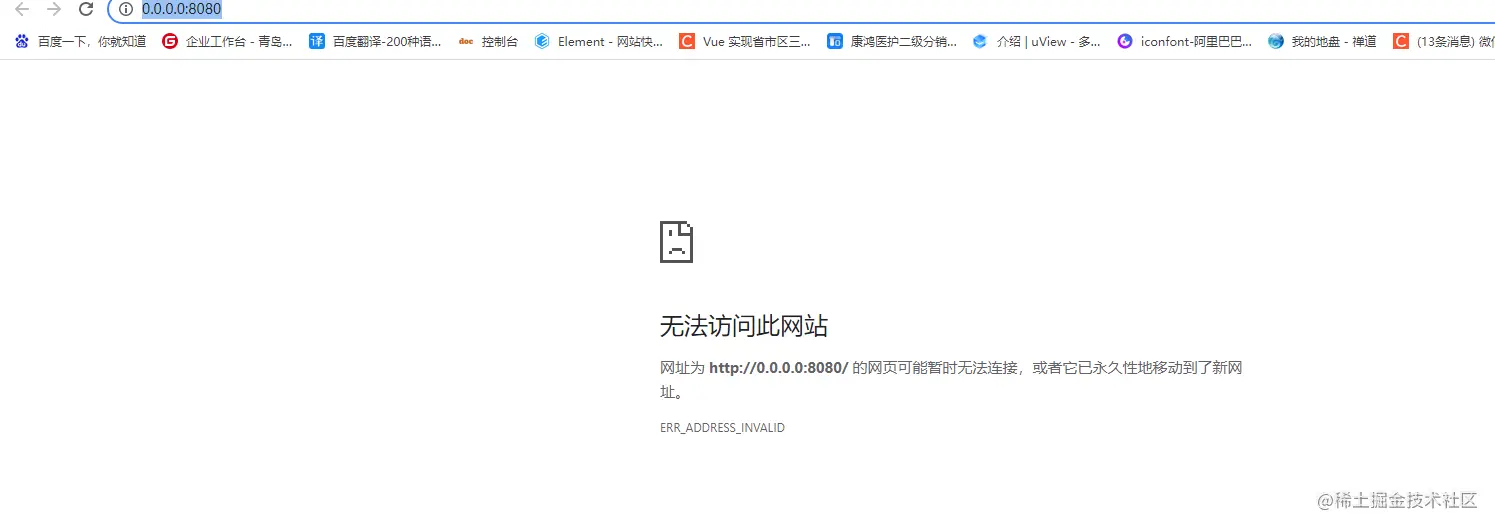Image resolution: width=1495 pixels, height=528 pixels.
Task: Open the 康鸿医护二级分销 bookmark
Action: [892, 41]
